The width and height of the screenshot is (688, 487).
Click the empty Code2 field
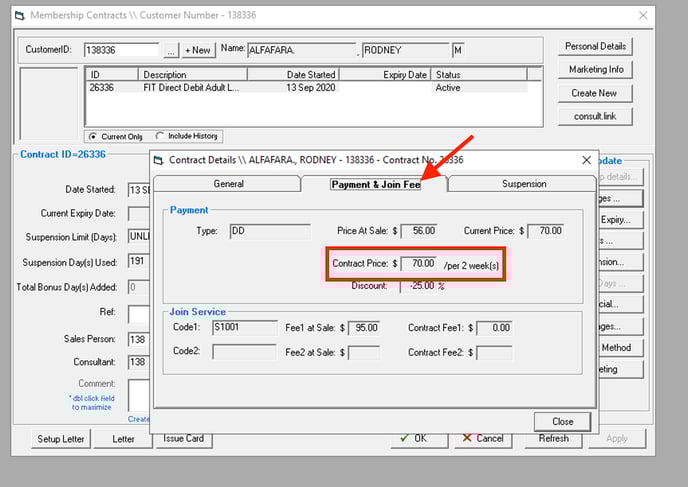[x=244, y=352]
